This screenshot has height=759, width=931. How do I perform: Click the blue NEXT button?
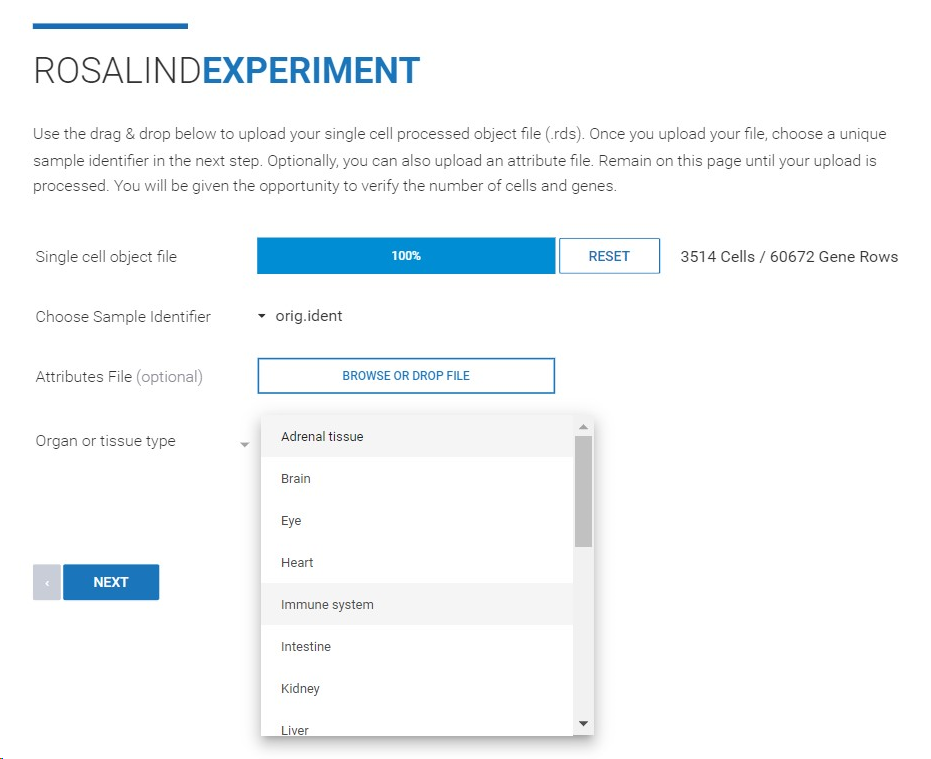point(111,582)
